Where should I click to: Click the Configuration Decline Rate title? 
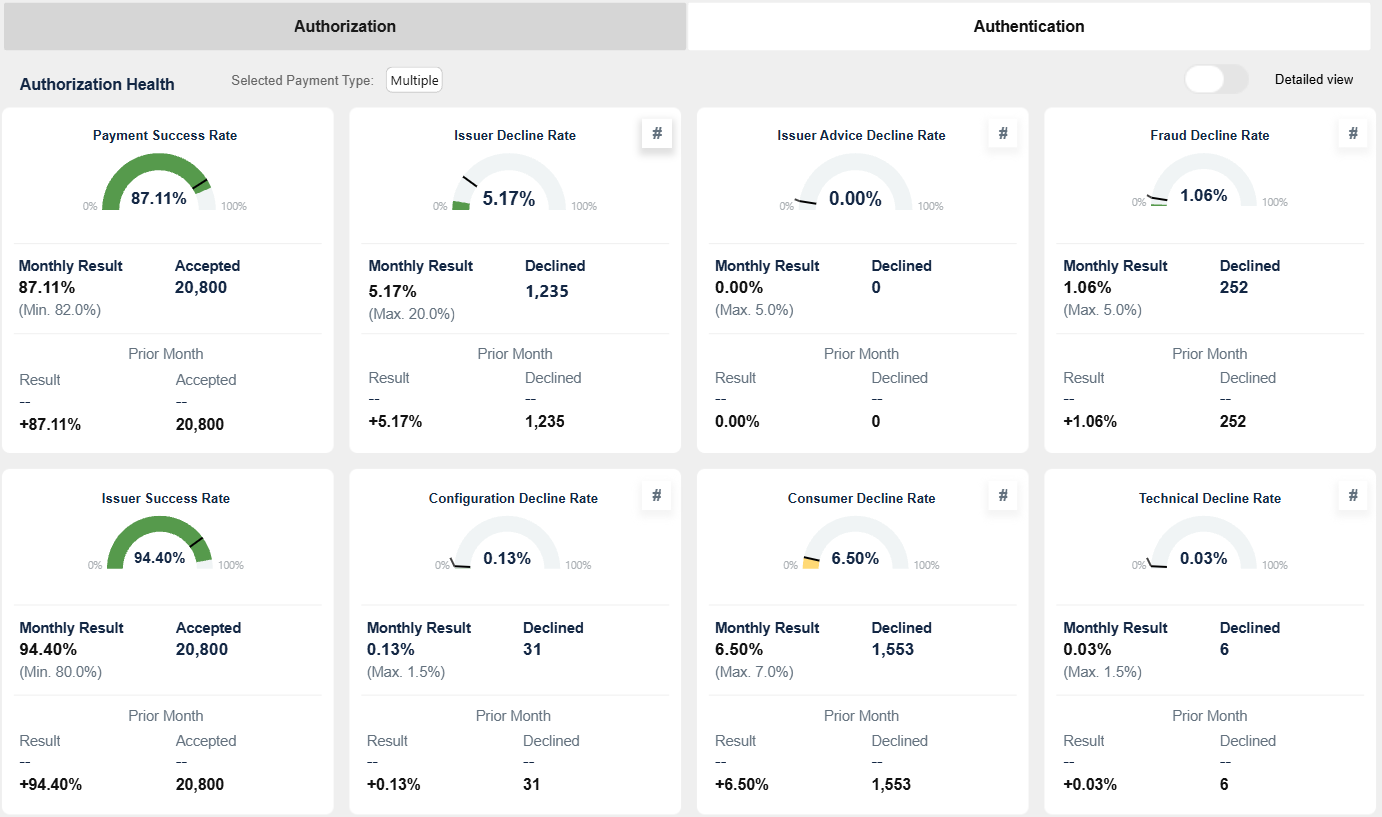pos(513,498)
